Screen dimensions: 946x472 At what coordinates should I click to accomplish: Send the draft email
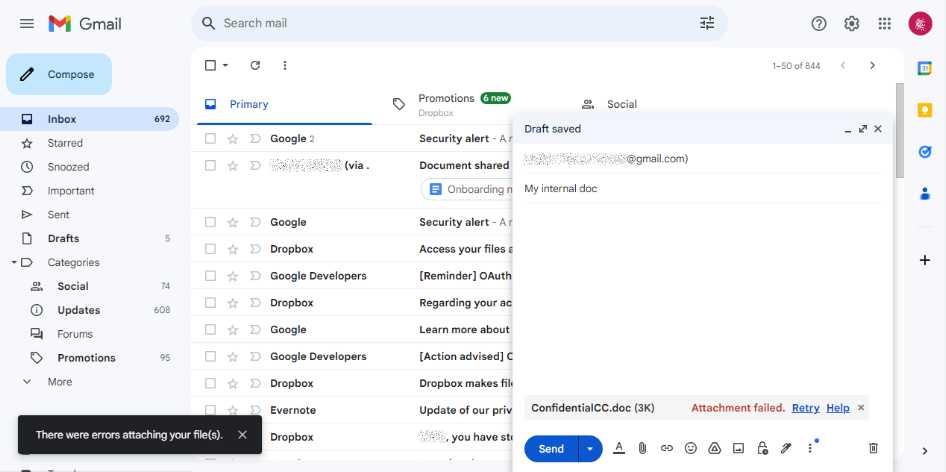[x=551, y=448]
